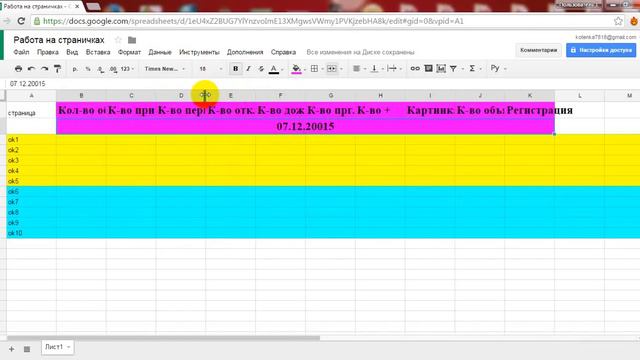Open the Файл menu
The image size is (640, 360).
(21, 52)
